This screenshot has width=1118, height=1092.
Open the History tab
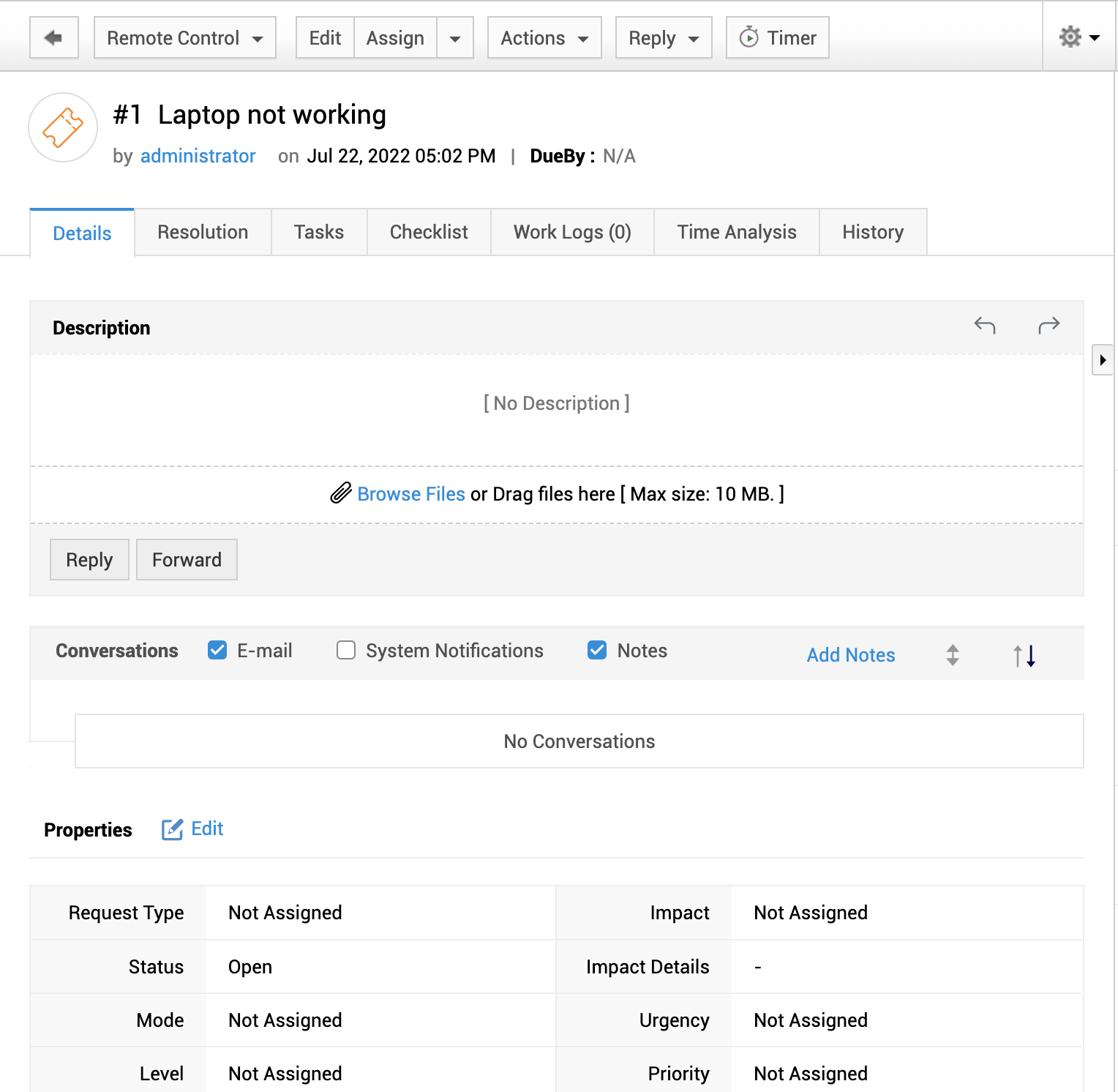point(872,232)
